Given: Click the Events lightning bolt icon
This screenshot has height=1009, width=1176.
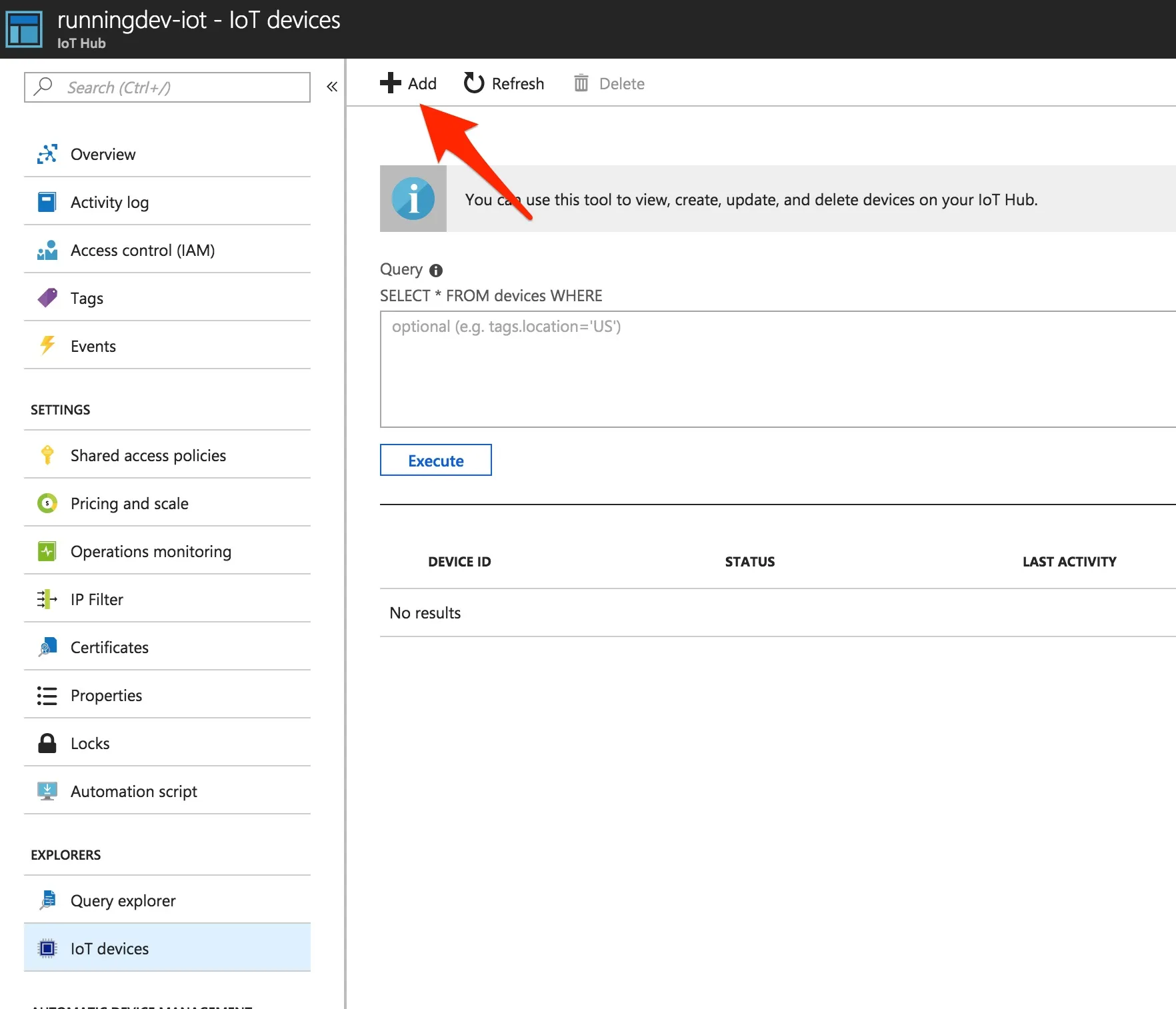Looking at the screenshot, I should (x=47, y=346).
